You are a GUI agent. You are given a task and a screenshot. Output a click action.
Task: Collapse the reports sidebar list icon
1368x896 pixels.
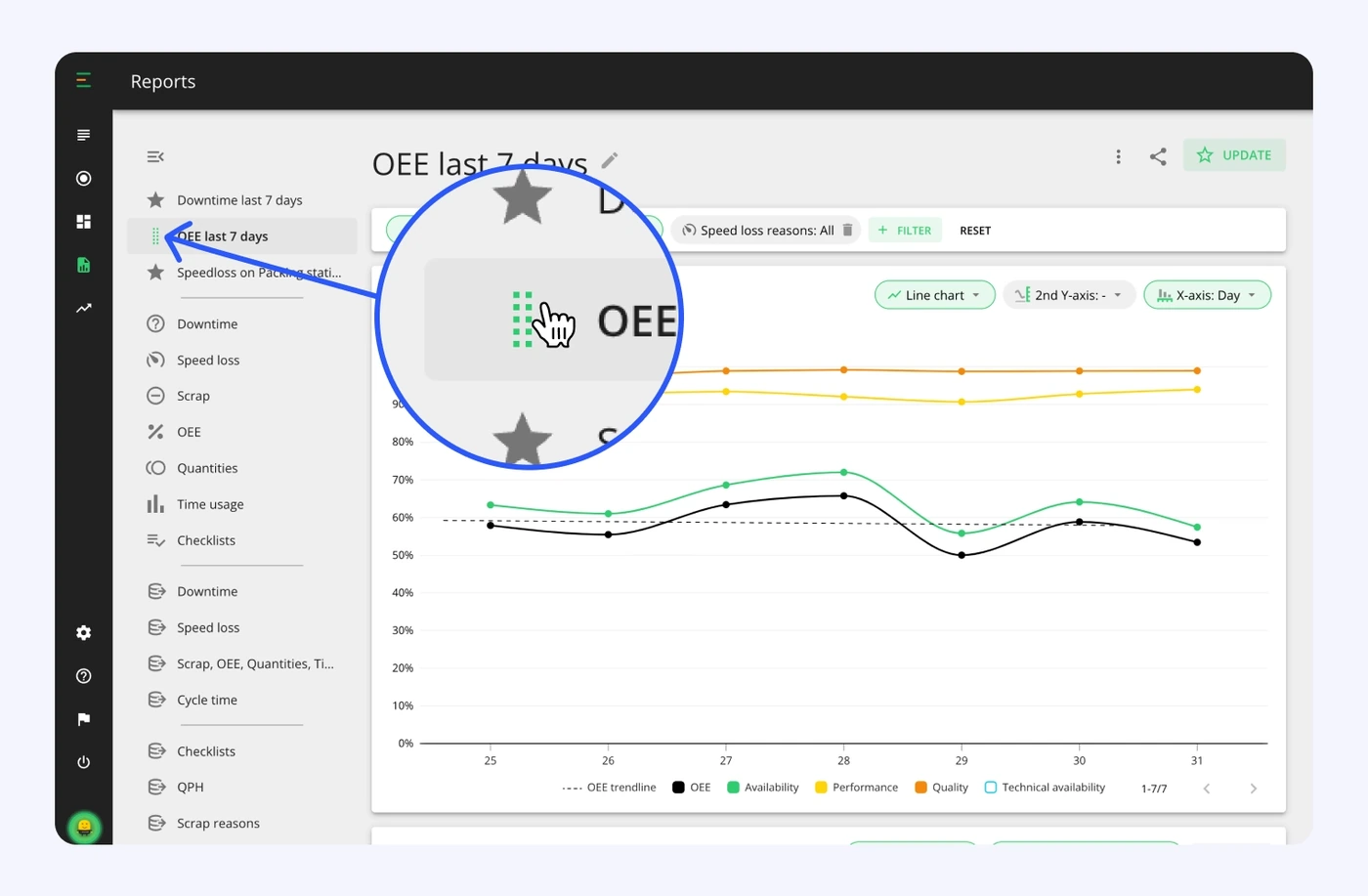(x=155, y=156)
